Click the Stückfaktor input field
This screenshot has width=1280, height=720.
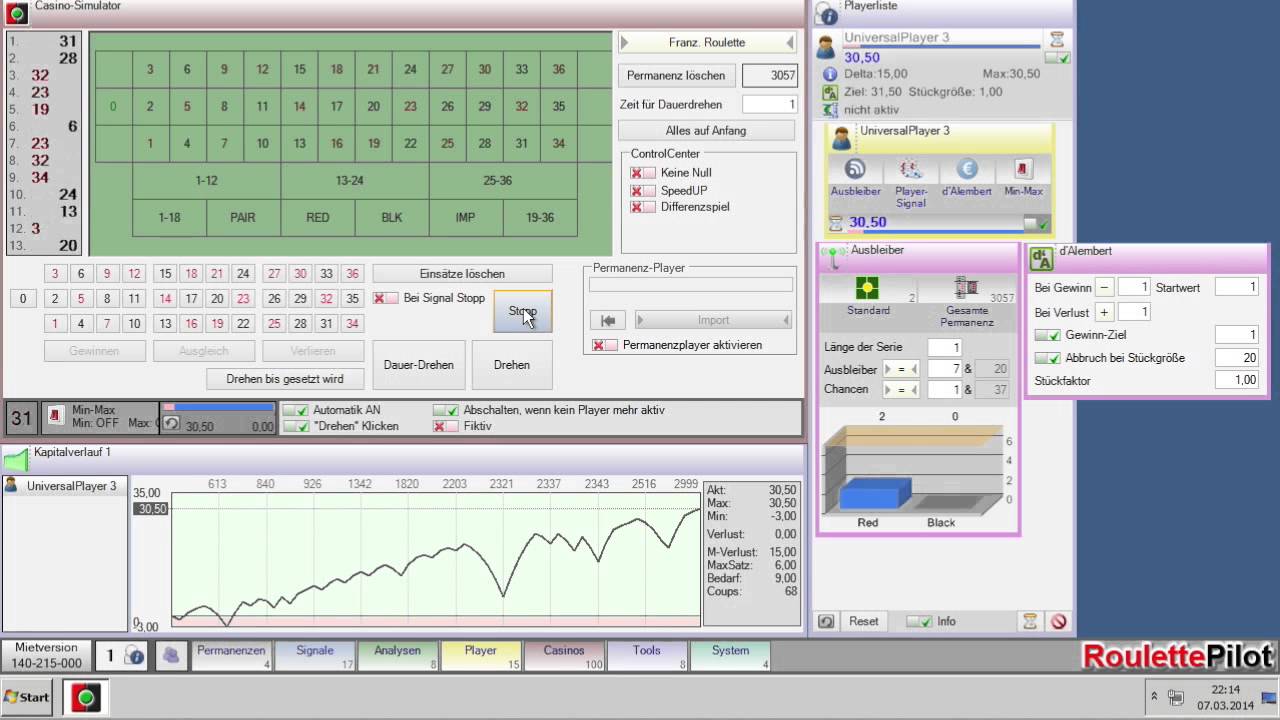pyautogui.click(x=1236, y=381)
